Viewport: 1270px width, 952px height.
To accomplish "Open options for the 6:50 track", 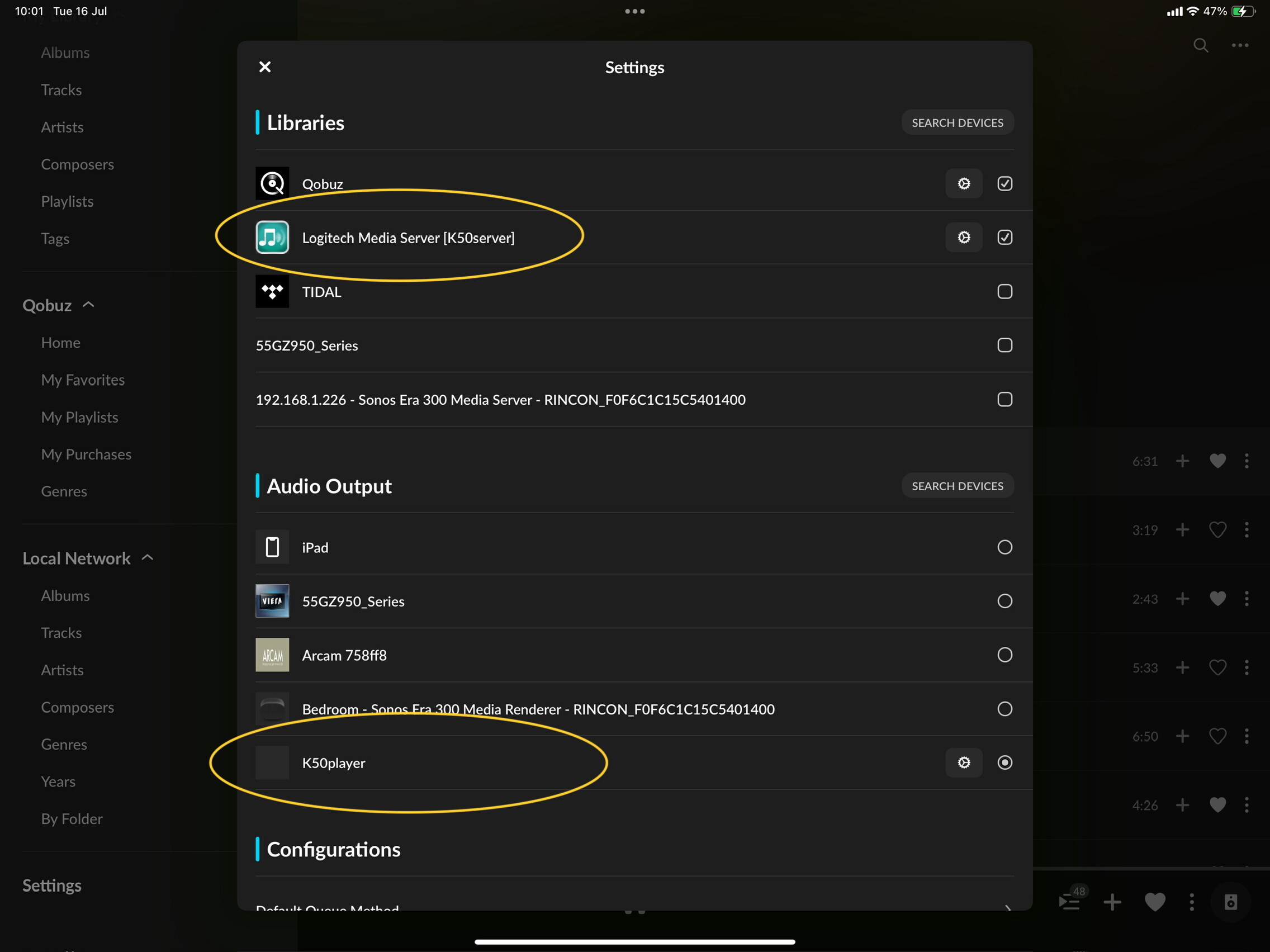I will coord(1247,736).
